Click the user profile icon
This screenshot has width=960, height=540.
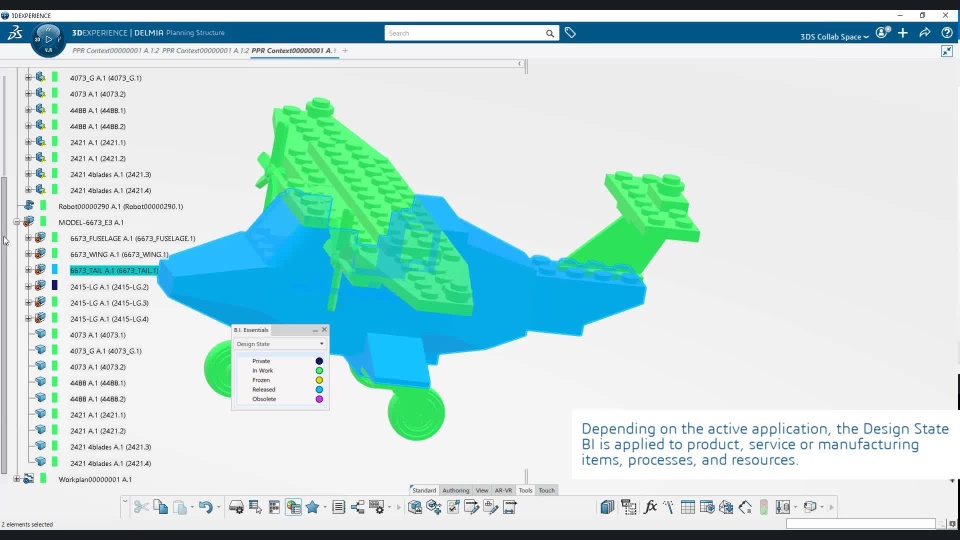click(x=882, y=33)
